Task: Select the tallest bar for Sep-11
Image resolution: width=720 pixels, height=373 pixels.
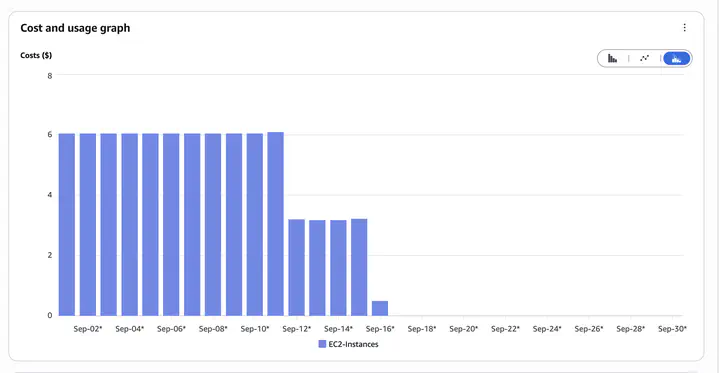Action: pyautogui.click(x=276, y=224)
